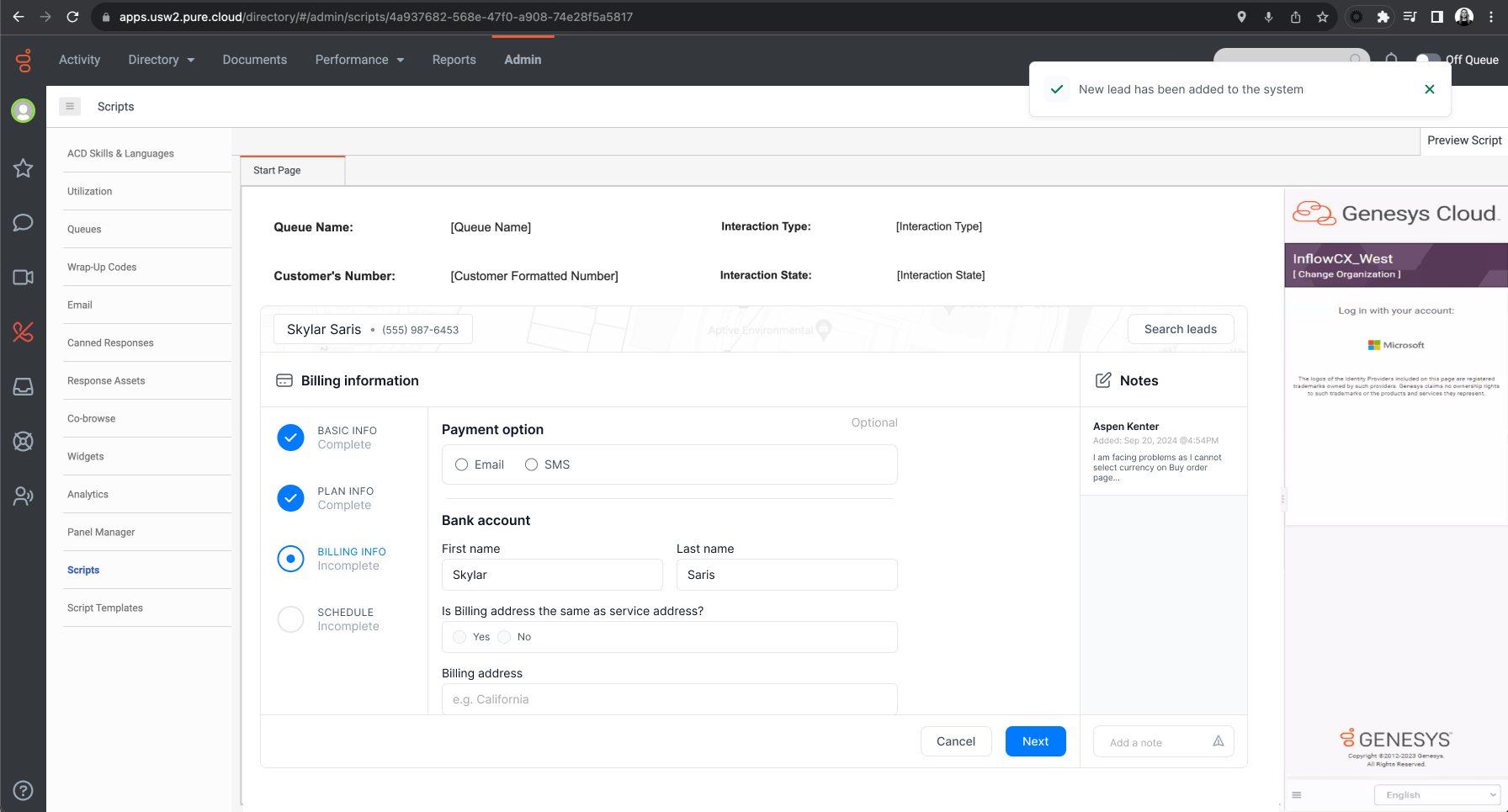This screenshot has width=1508, height=812.
Task: Click the Change Organization link
Action: (x=1346, y=274)
